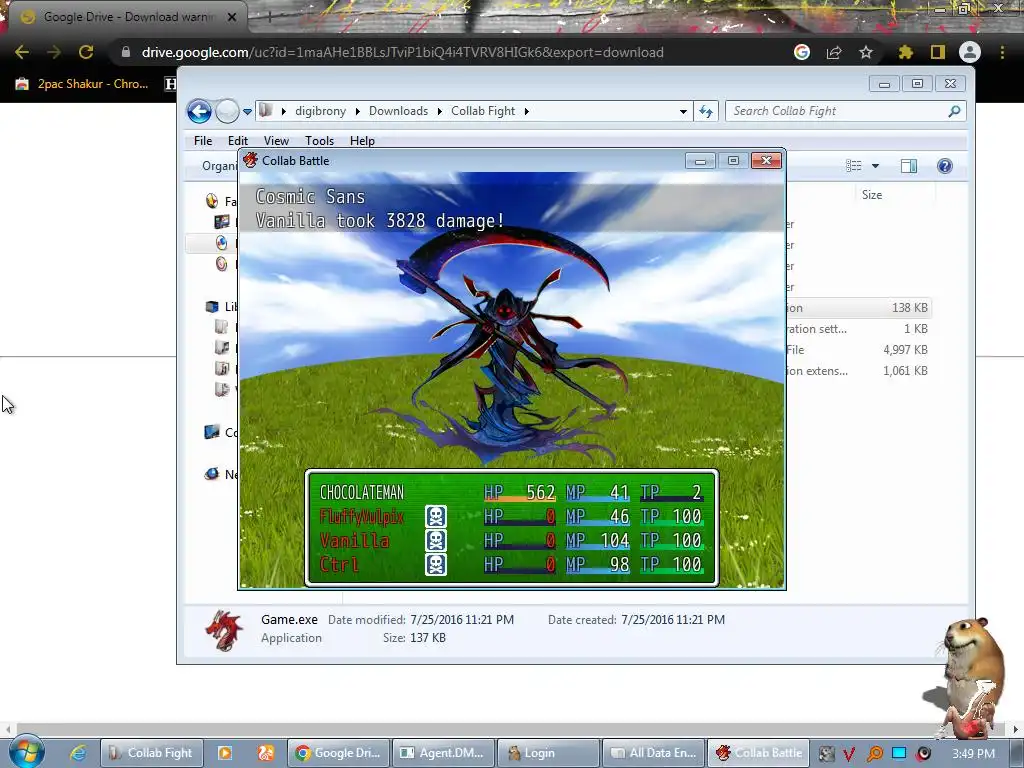Open the Edit menu
The width and height of the screenshot is (1024, 768).
pos(238,140)
